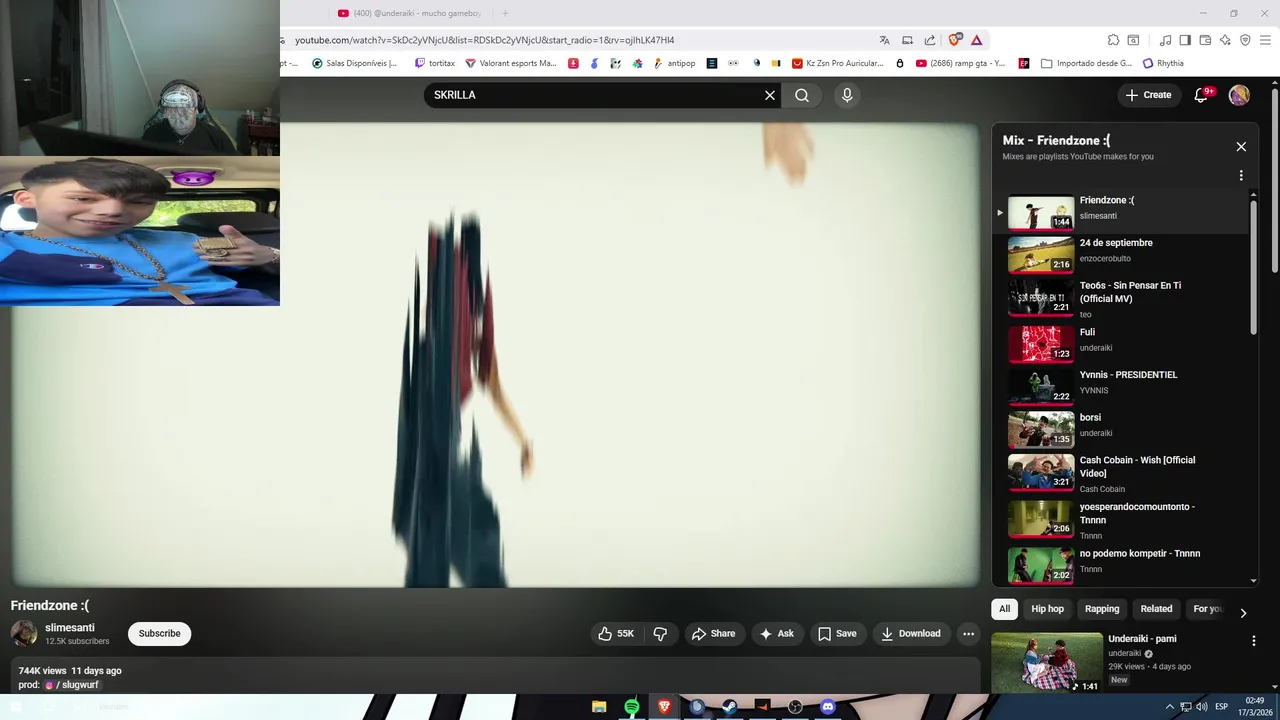This screenshot has height=720, width=1280.
Task: Click share icon in address bar
Action: click(930, 40)
